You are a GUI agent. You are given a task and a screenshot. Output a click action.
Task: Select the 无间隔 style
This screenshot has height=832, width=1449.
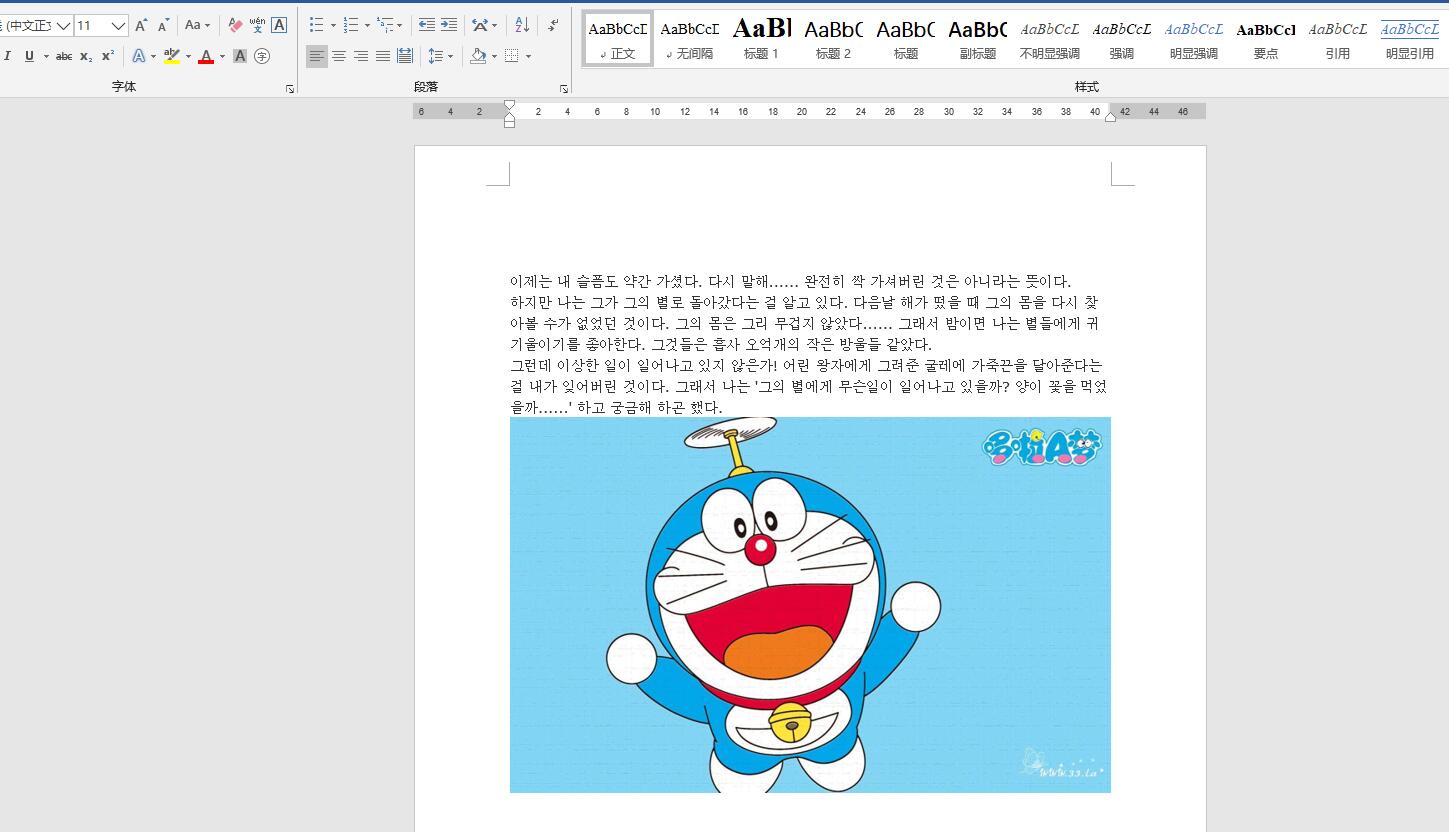[x=689, y=39]
